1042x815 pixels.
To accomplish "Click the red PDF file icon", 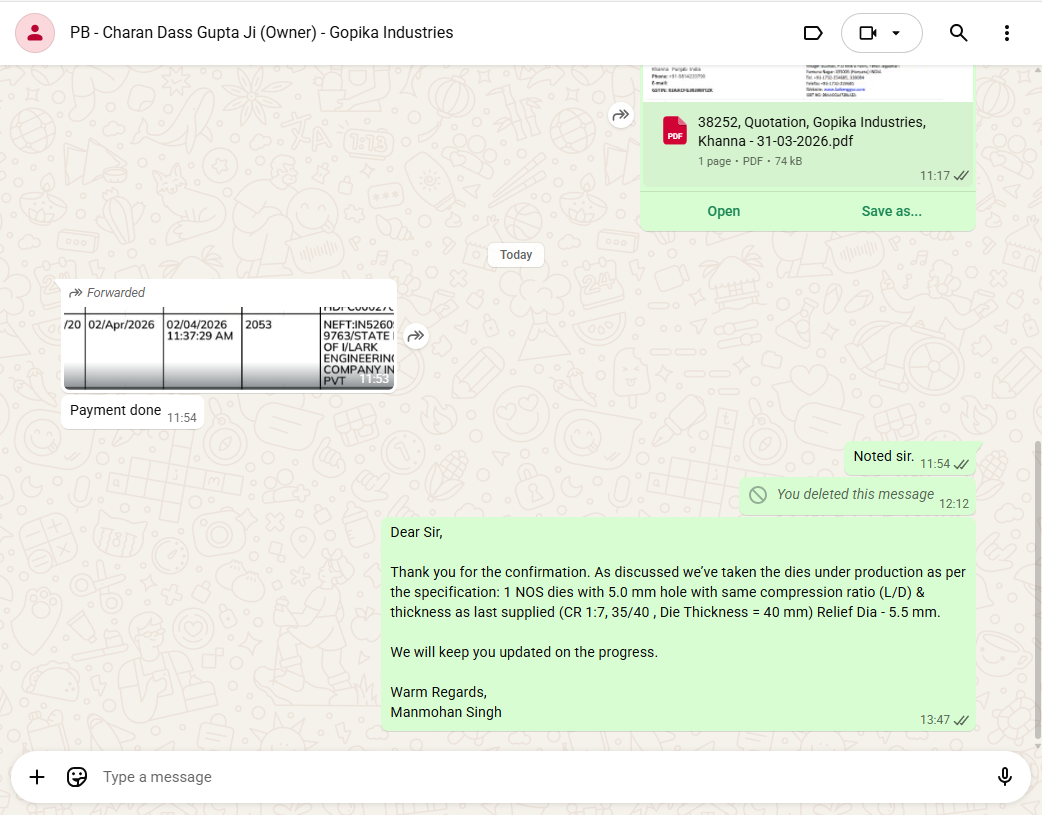I will coord(675,131).
